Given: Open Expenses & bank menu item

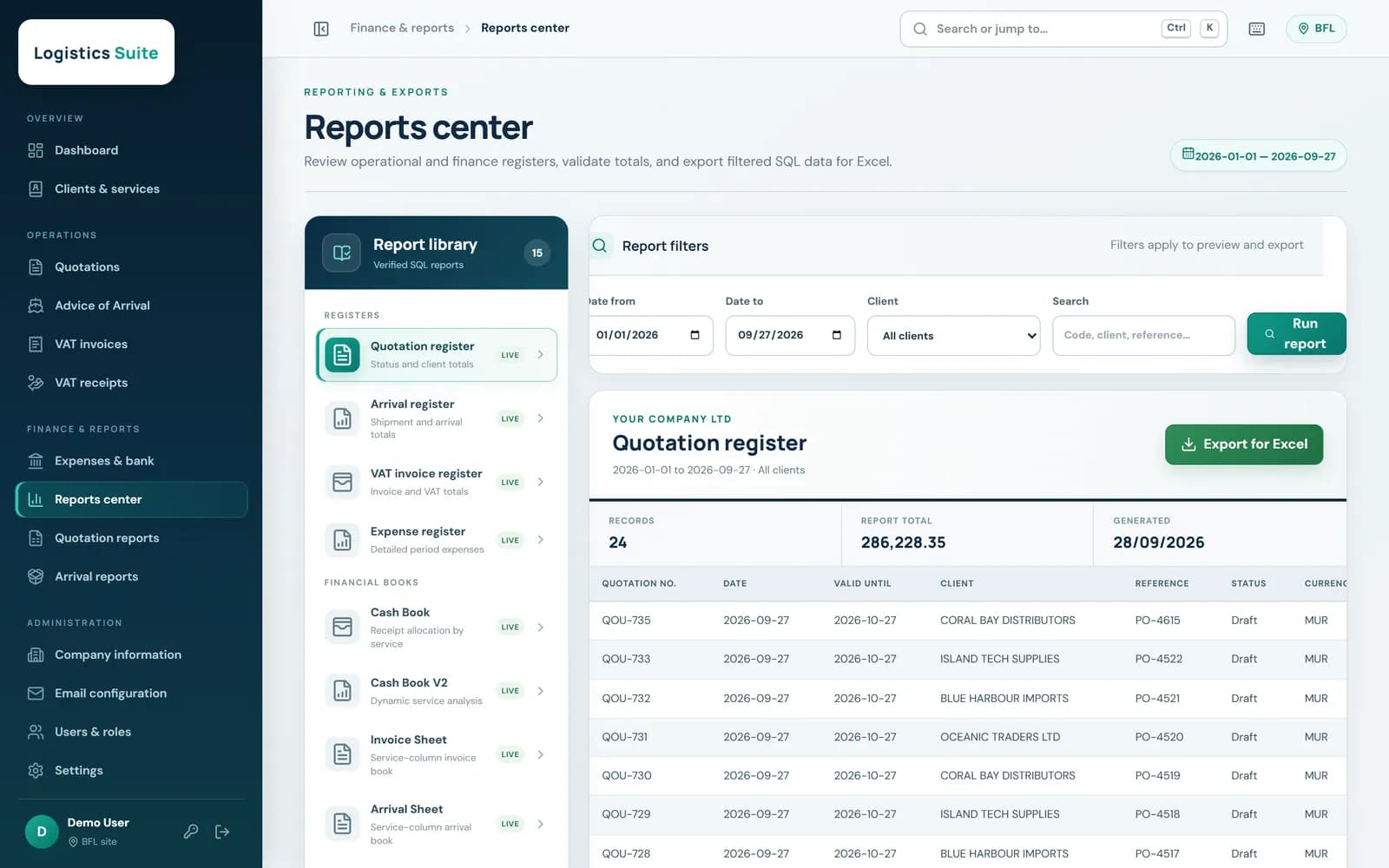Looking at the screenshot, I should pyautogui.click(x=132, y=461).
